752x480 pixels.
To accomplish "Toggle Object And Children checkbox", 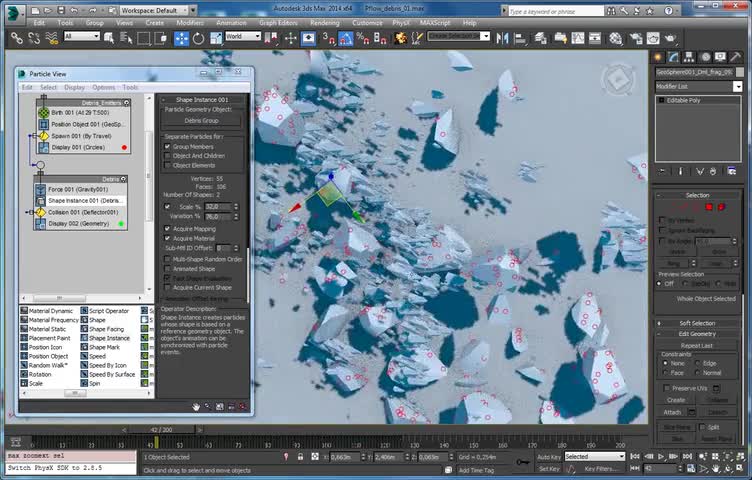I will point(167,156).
